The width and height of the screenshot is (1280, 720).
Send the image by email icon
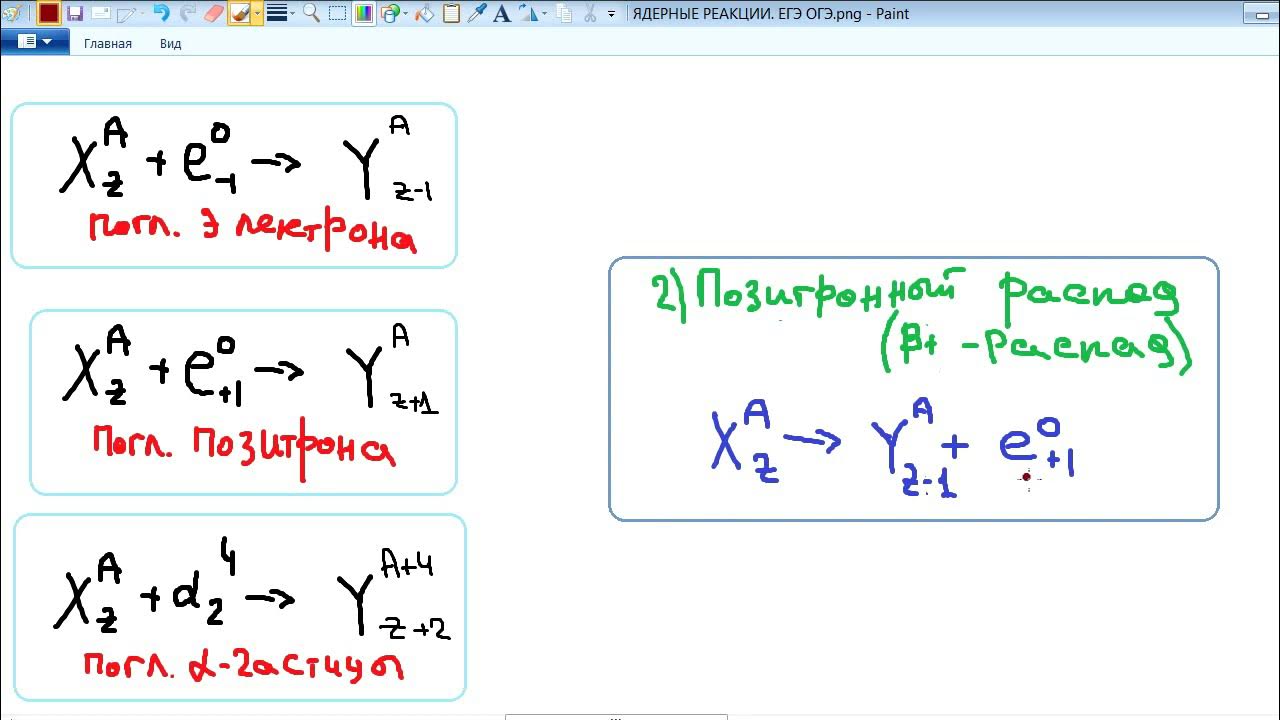click(101, 14)
